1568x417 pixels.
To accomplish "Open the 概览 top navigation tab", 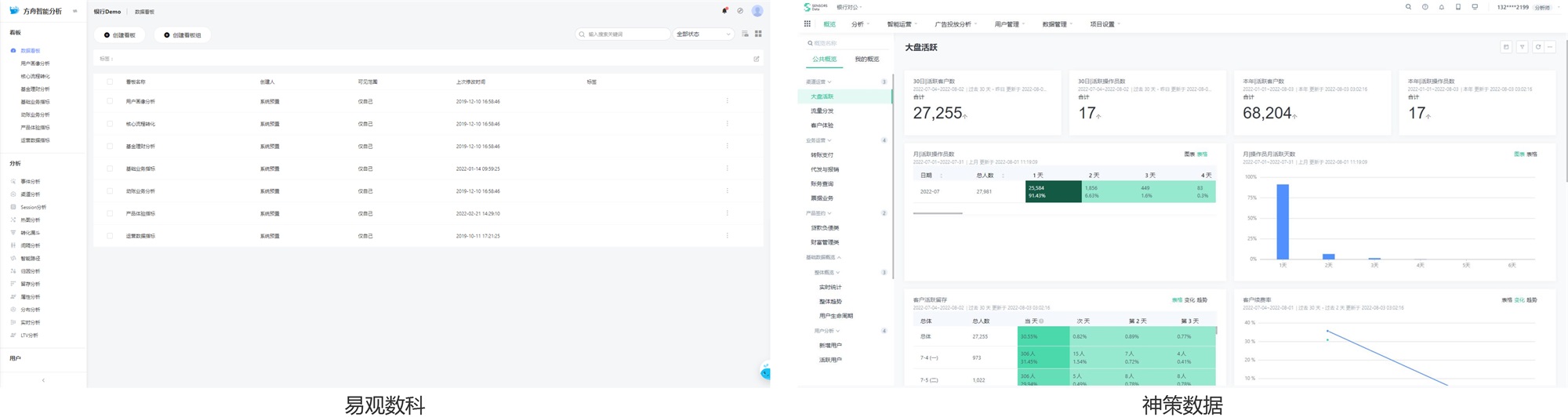I will point(829,24).
